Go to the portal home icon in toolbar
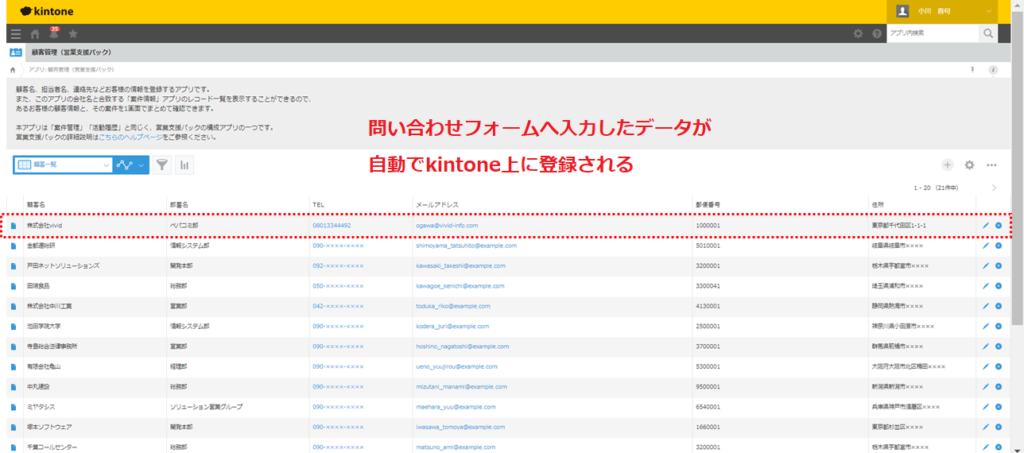 pos(35,34)
